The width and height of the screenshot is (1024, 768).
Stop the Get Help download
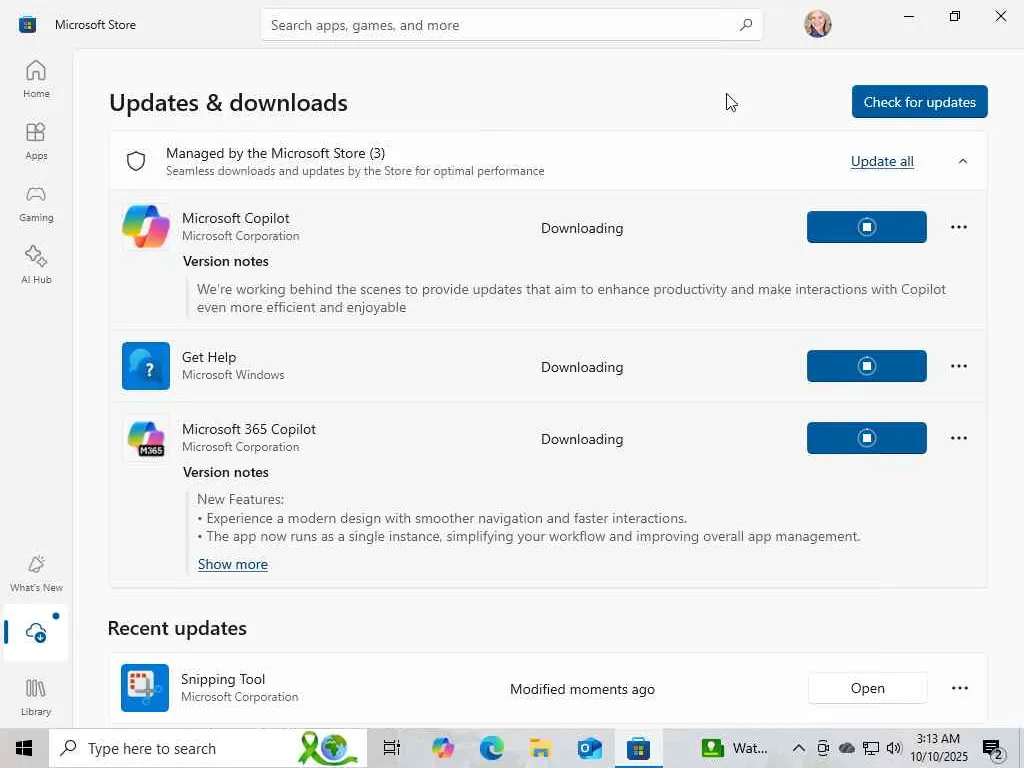(867, 366)
